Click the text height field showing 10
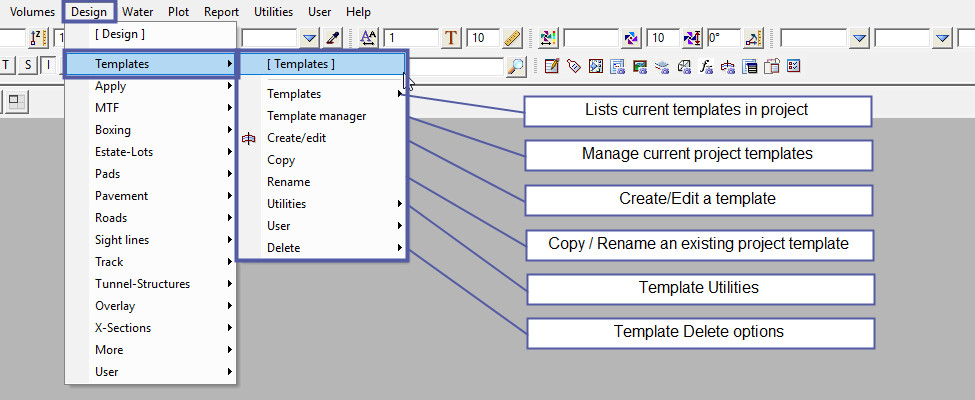Viewport: 975px width, 400px height. 483,38
